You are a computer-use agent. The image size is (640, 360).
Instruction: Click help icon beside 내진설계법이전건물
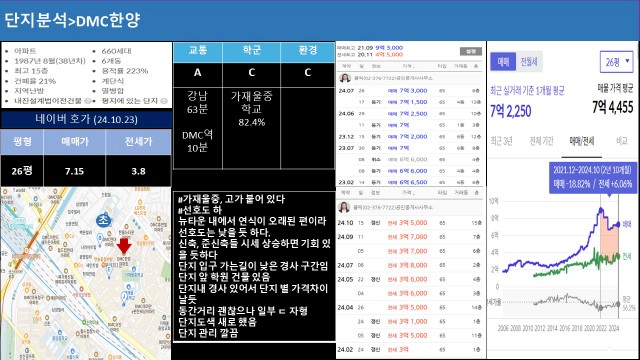[87, 101]
